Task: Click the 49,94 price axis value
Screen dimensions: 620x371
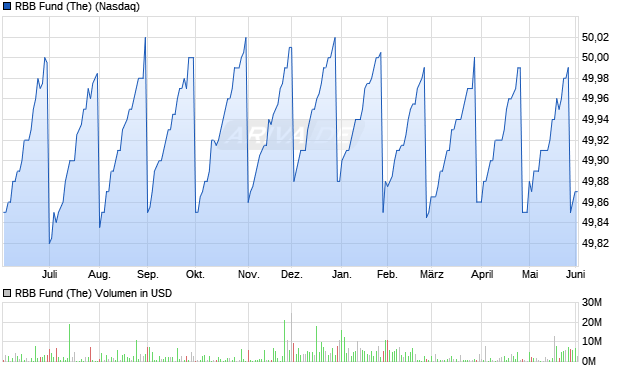Action: pyautogui.click(x=595, y=119)
